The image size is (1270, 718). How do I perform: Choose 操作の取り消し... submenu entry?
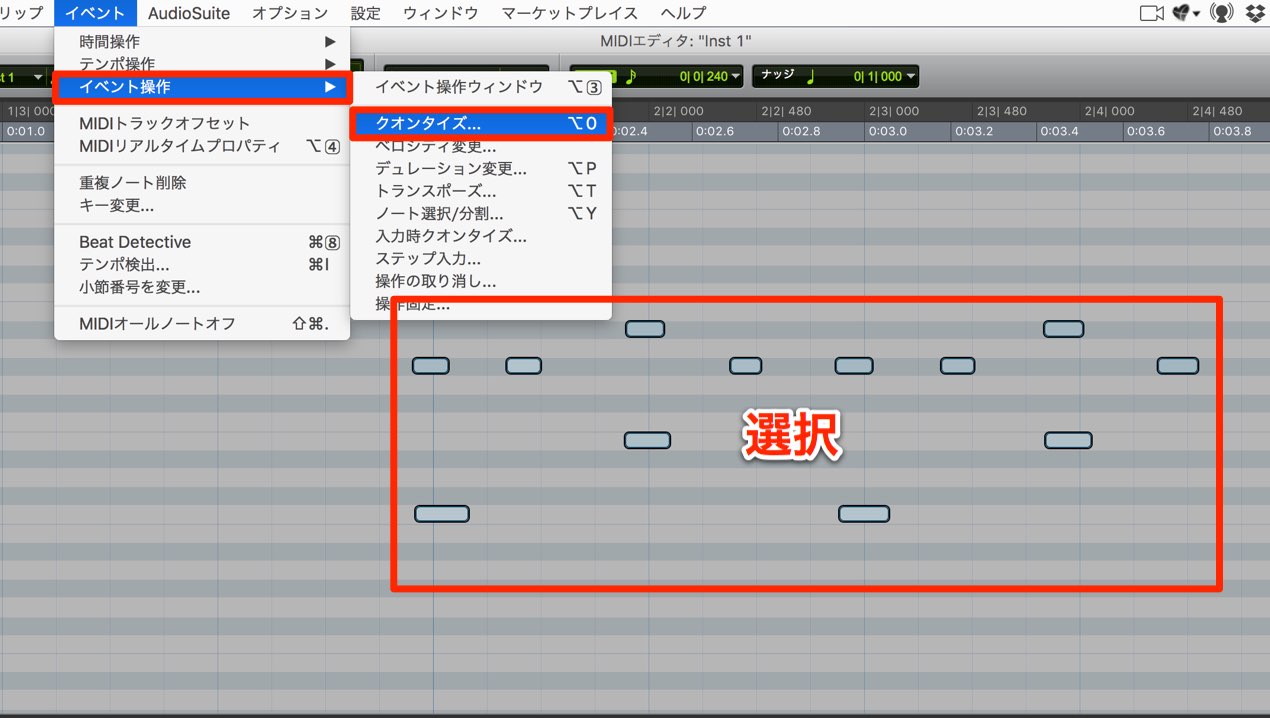481,282
